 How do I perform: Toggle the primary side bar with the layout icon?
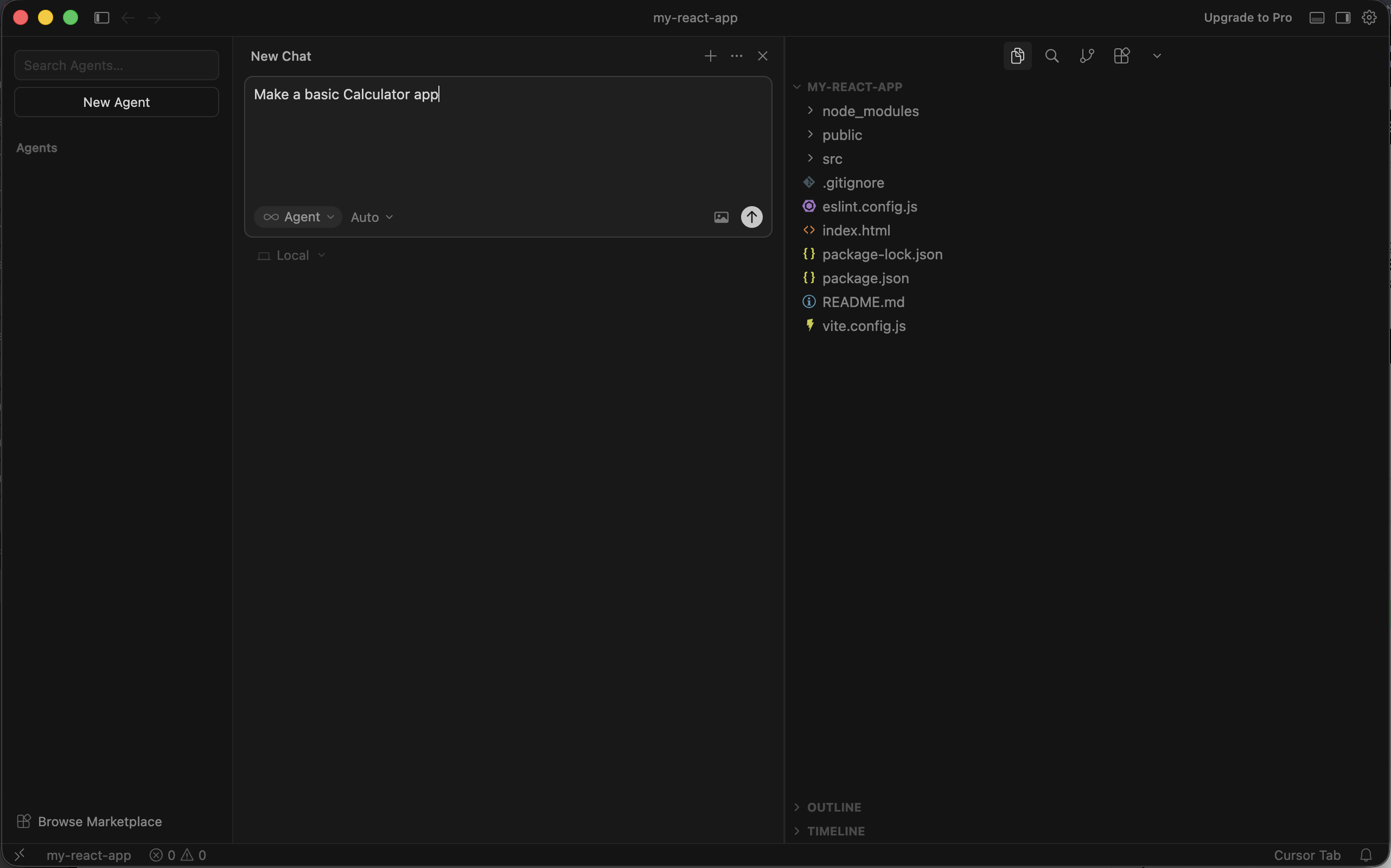pyautogui.click(x=101, y=17)
